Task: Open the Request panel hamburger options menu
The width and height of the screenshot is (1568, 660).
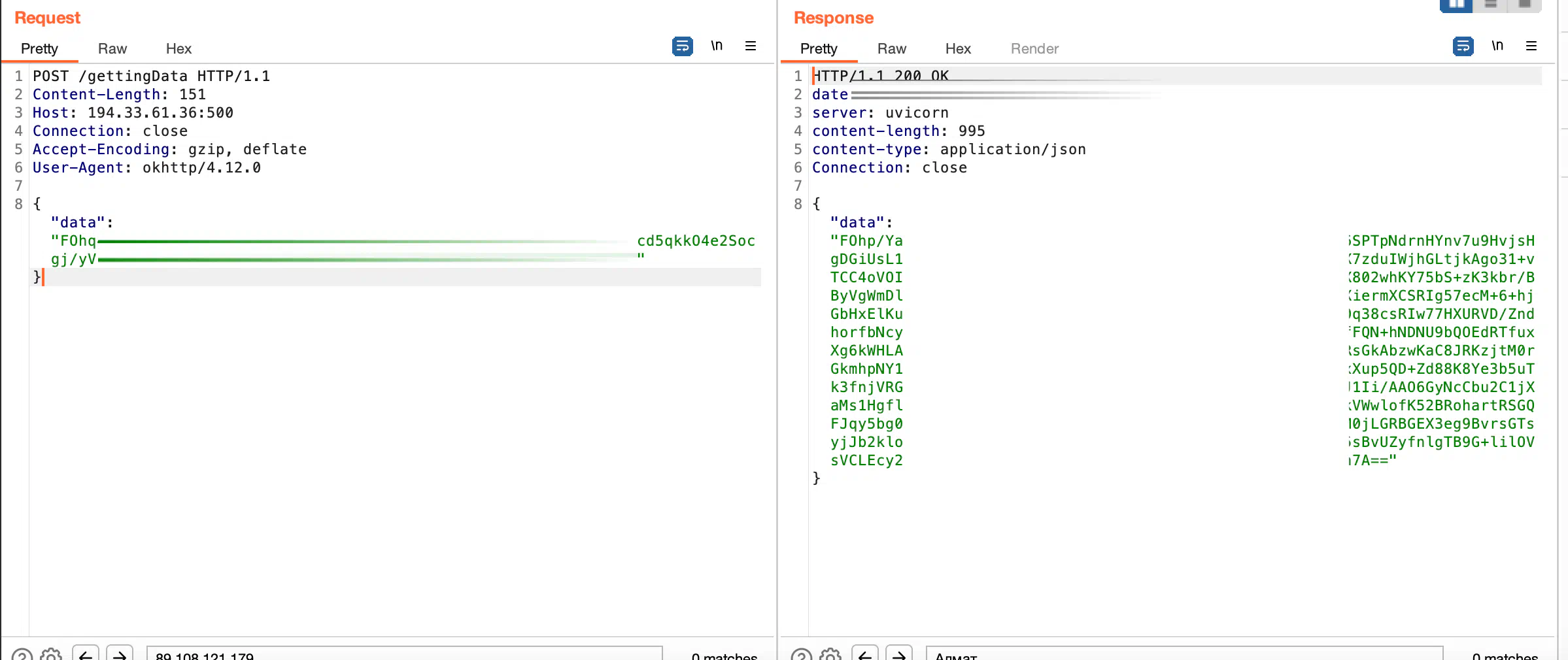Action: pyautogui.click(x=751, y=46)
